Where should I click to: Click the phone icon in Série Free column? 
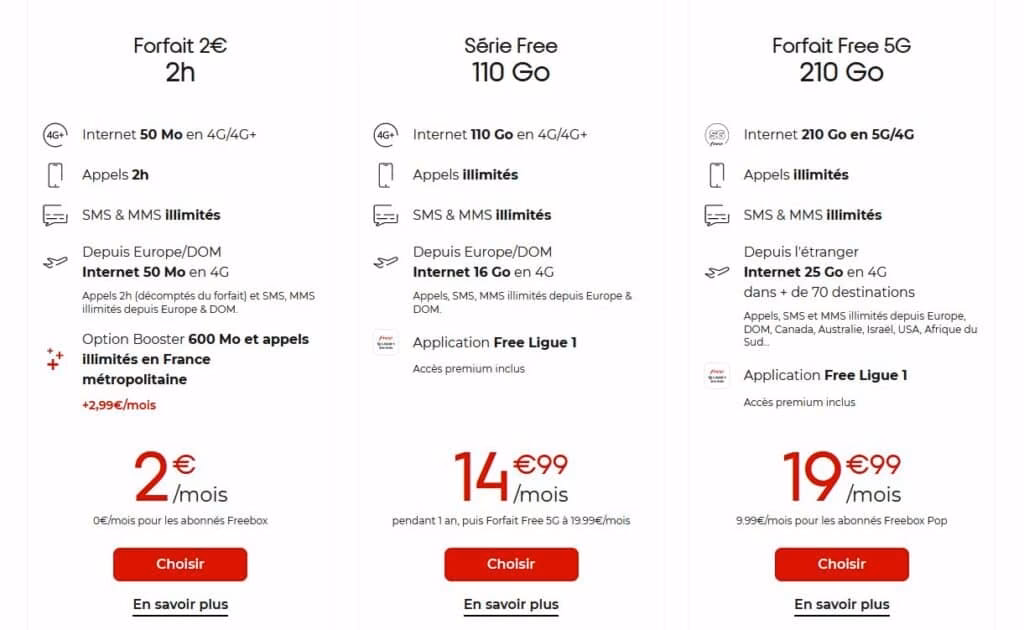pyautogui.click(x=385, y=175)
